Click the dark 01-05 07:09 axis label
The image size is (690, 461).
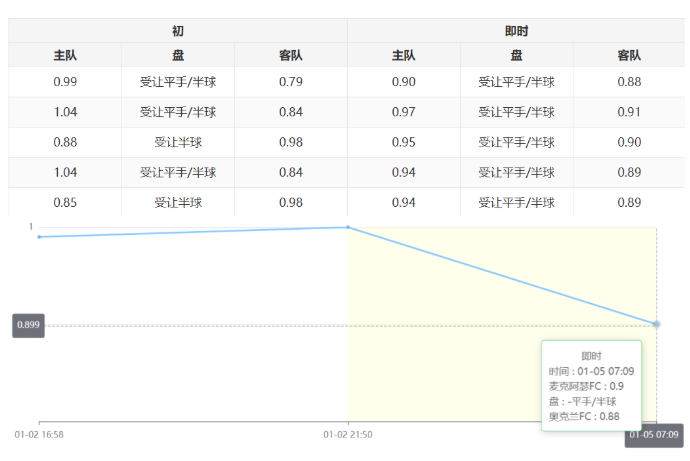click(653, 435)
